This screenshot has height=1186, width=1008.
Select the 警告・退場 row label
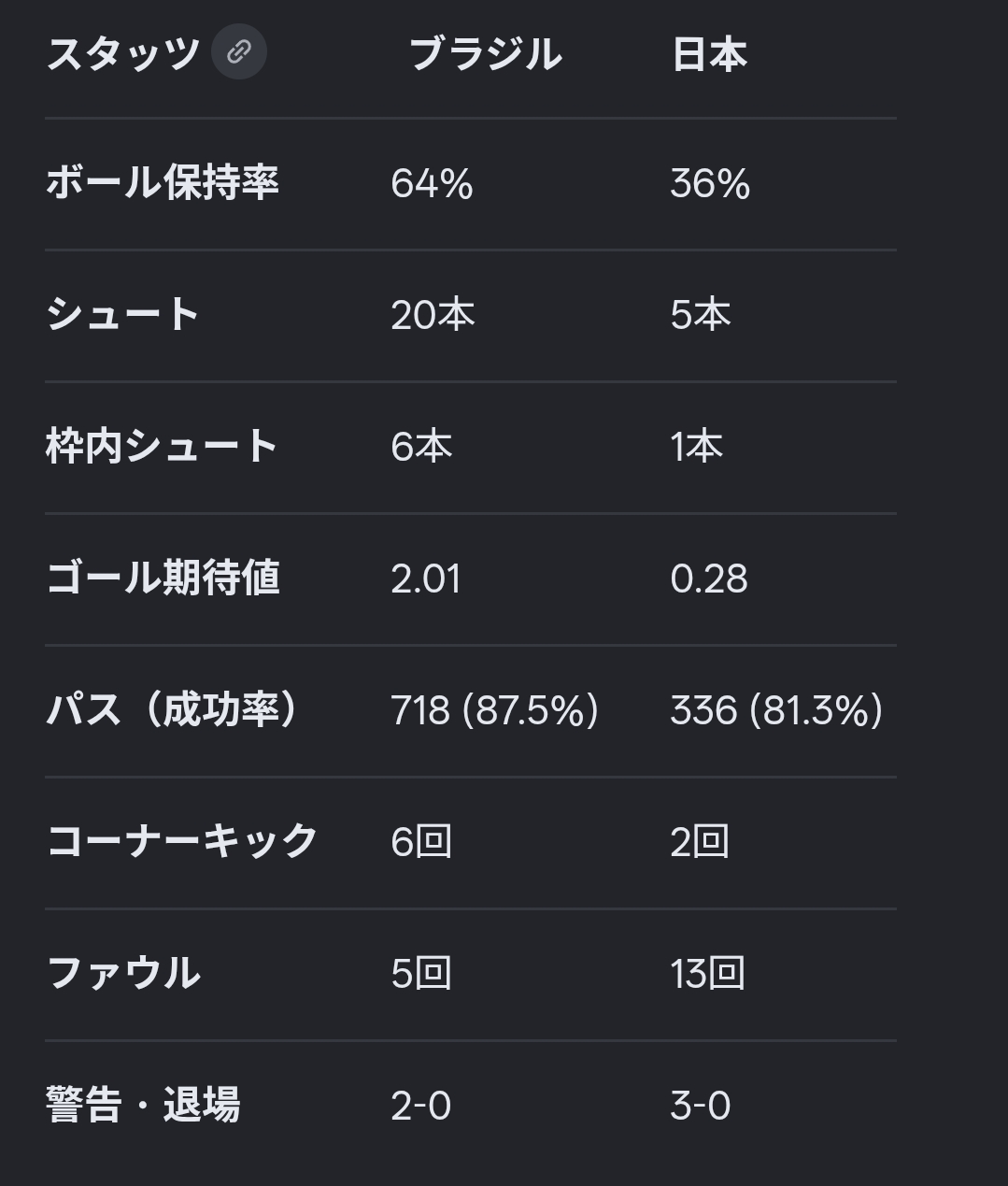(143, 1105)
